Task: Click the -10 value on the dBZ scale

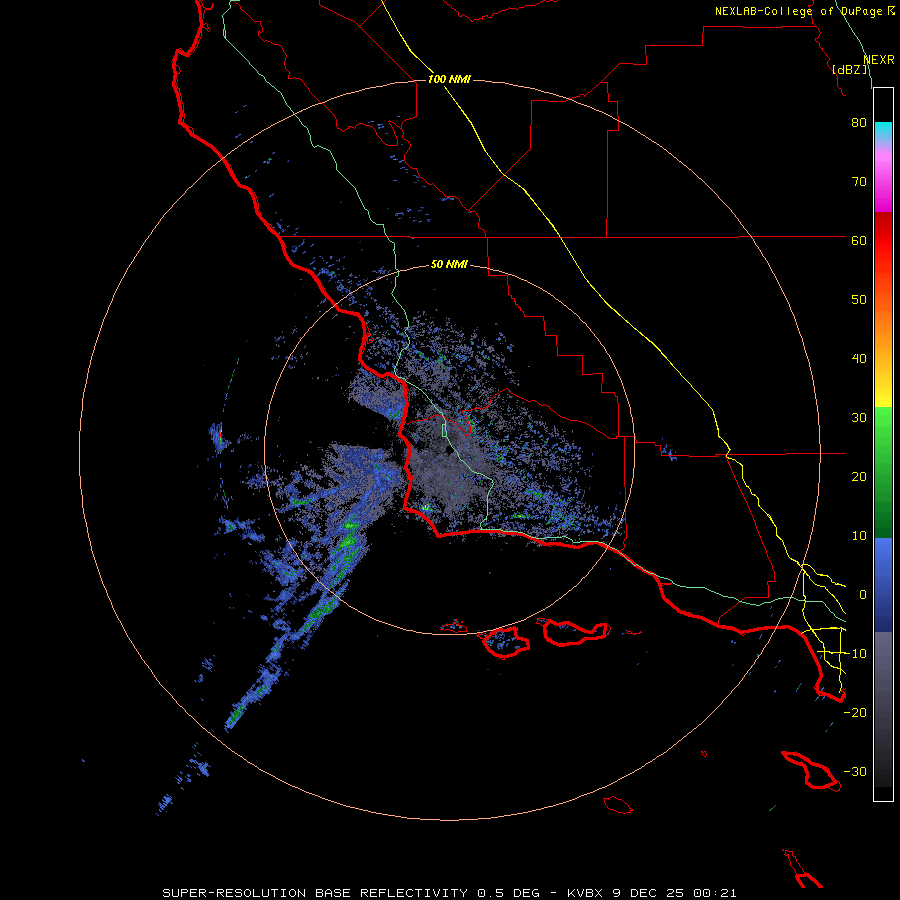Action: (855, 654)
